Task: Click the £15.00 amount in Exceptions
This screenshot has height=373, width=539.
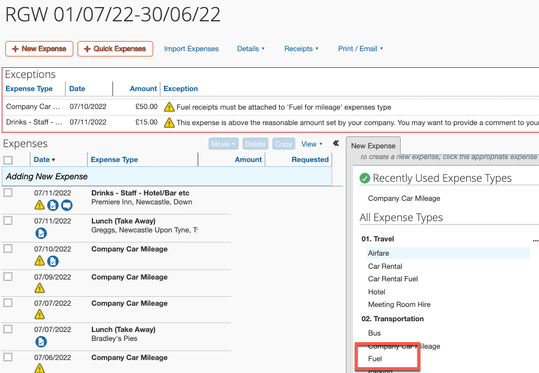Action: point(146,122)
